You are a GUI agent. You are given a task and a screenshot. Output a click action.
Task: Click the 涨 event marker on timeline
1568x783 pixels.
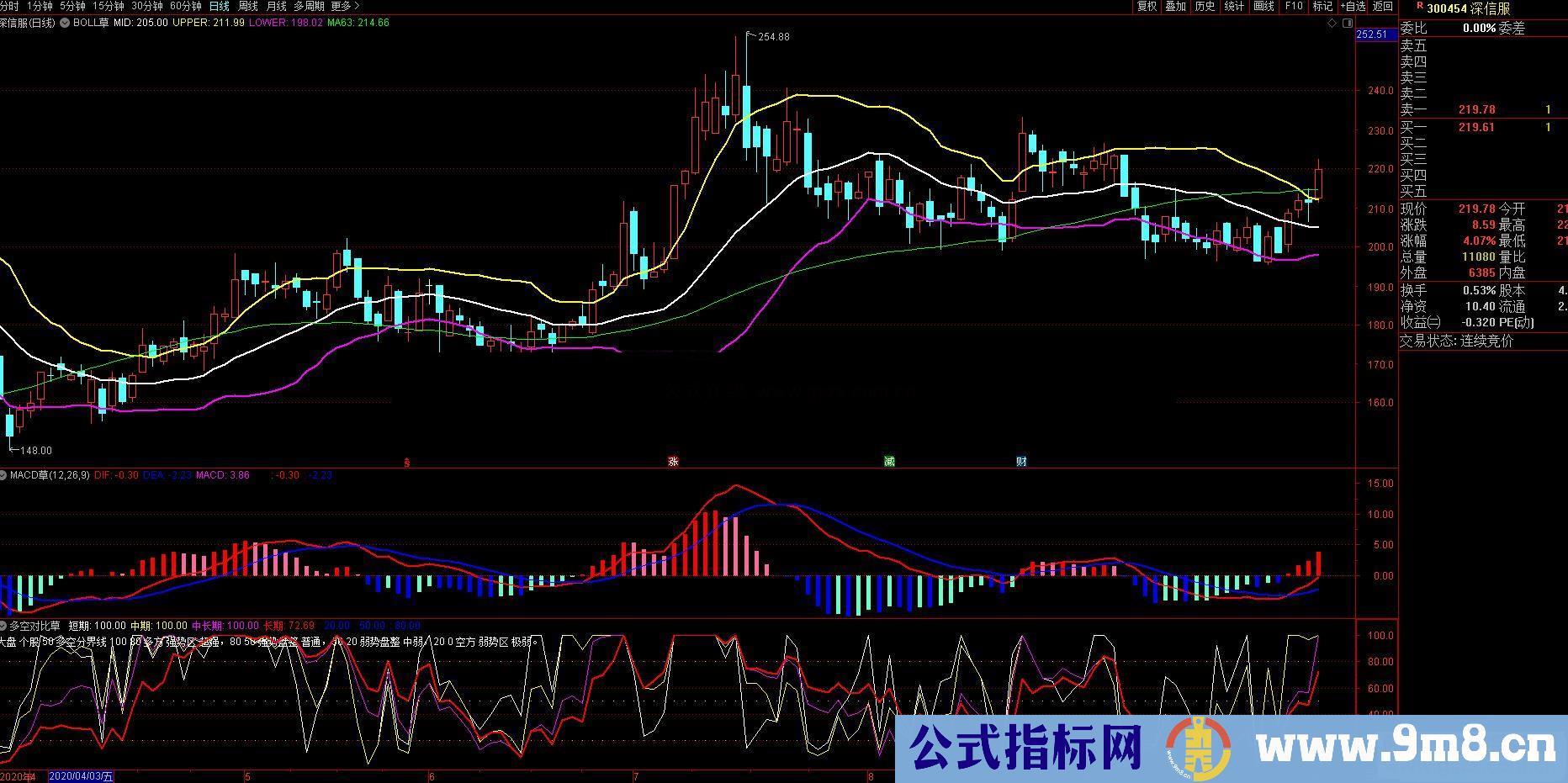(673, 462)
